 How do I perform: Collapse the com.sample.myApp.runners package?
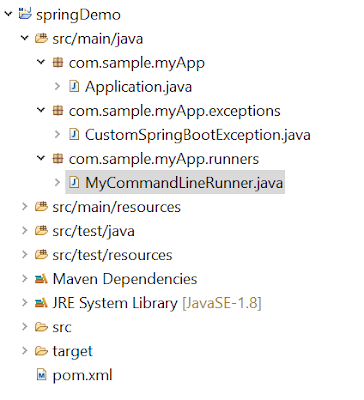(x=41, y=158)
